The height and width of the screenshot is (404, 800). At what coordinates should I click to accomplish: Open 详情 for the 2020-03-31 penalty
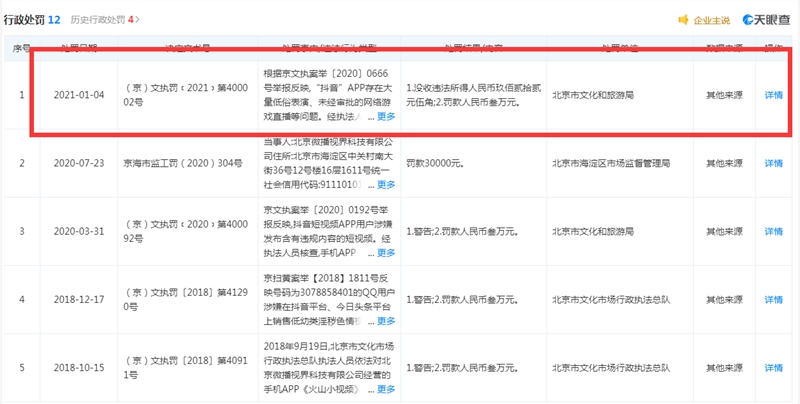773,231
